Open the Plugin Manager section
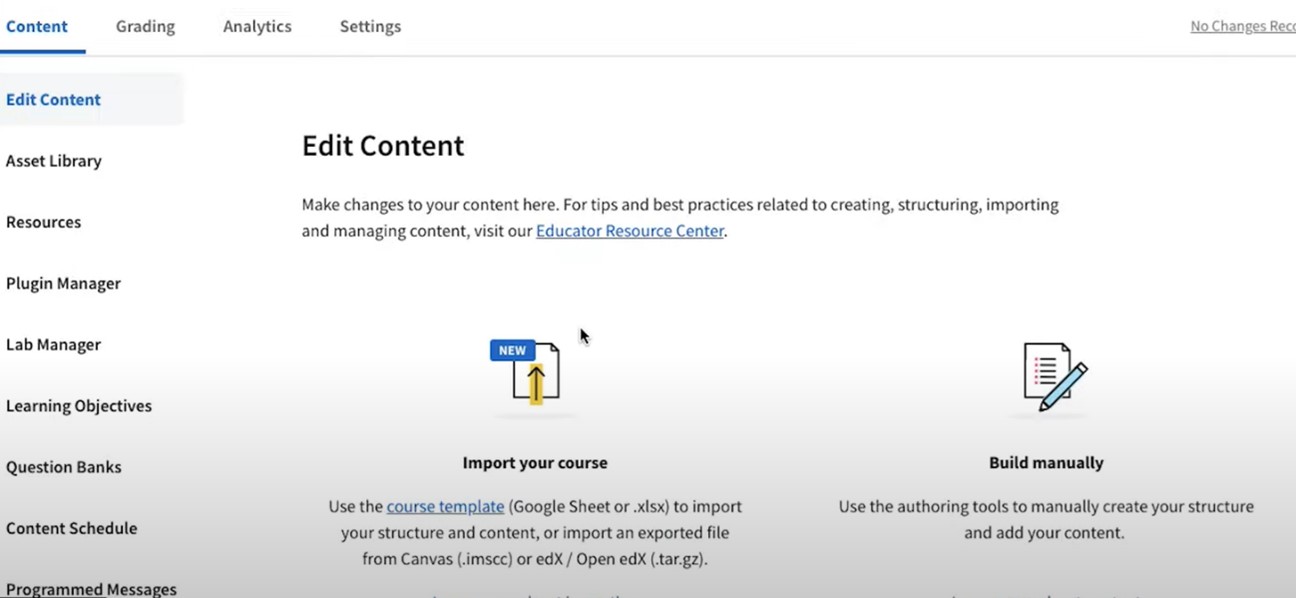This screenshot has height=598, width=1296. pos(63,284)
